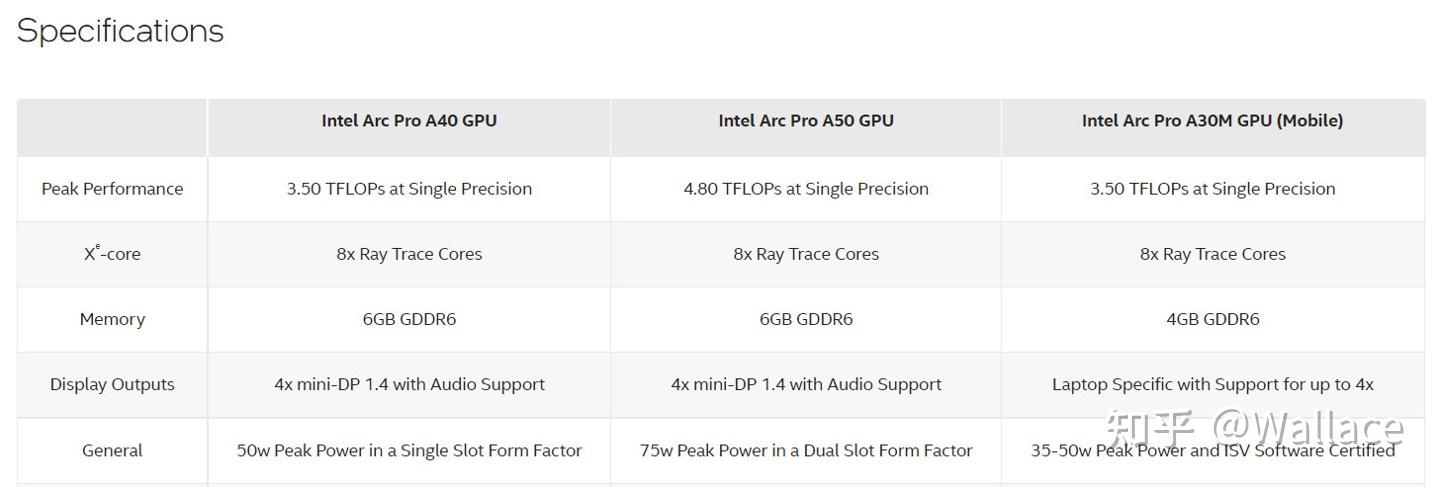This screenshot has height=487, width=1440.
Task: Select the A40 GPU's 3.50 TFLOPs cell
Action: point(409,189)
